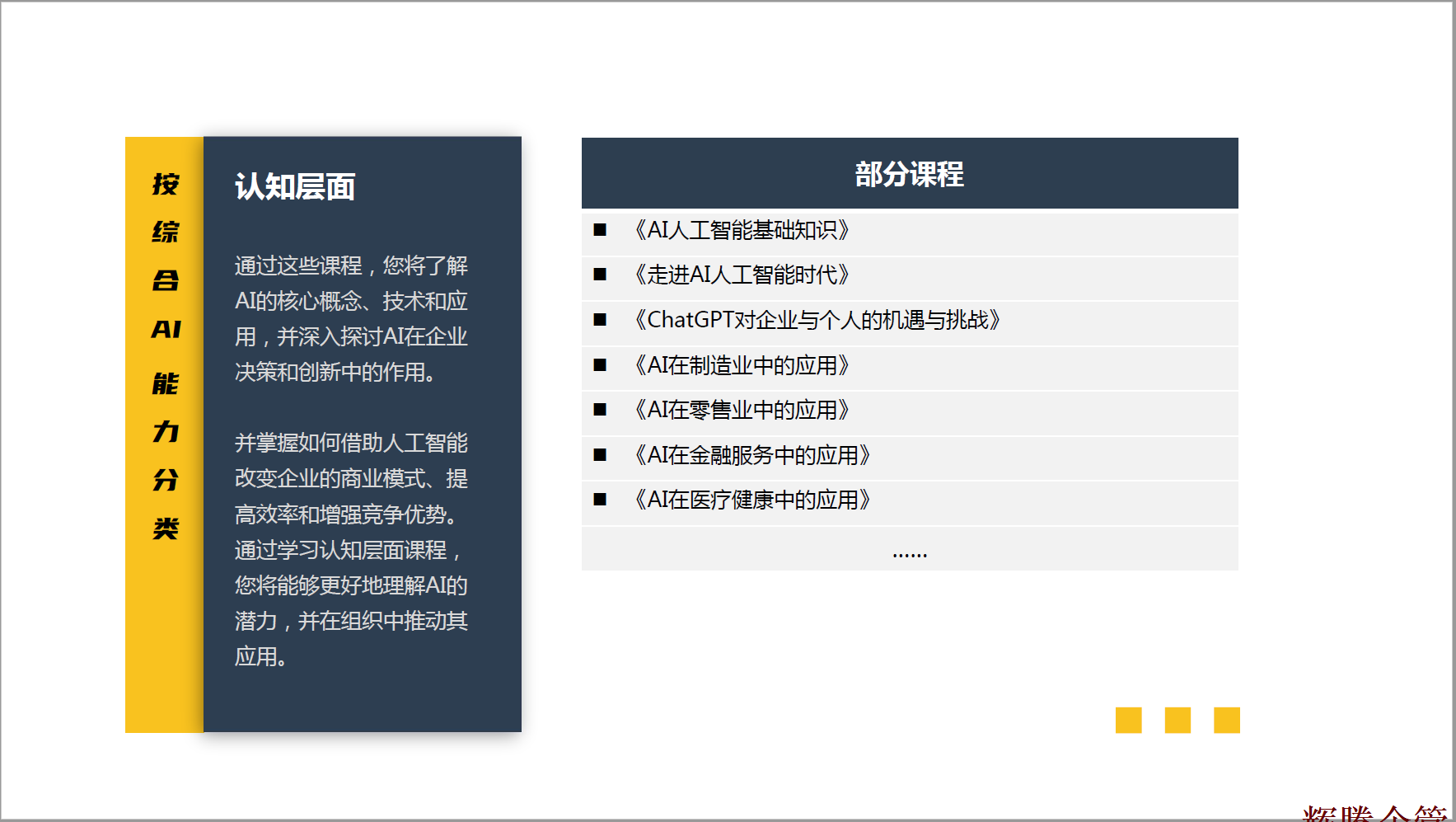Click the red watermark text in the corner

click(1374, 813)
